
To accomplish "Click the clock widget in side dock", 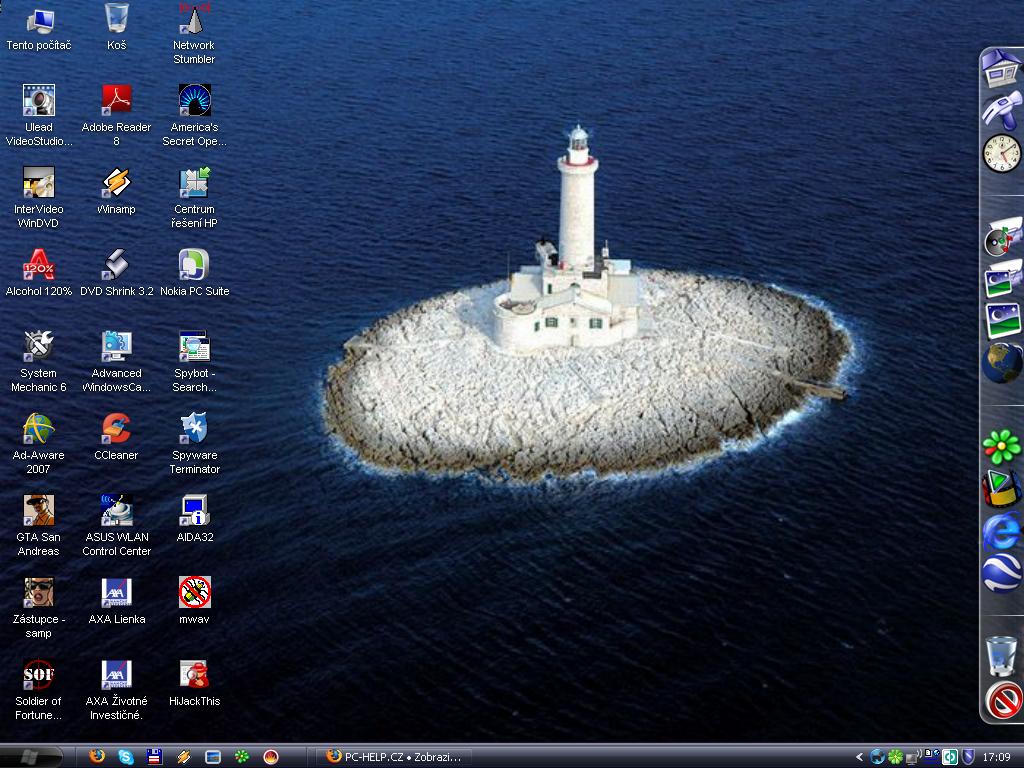I will (1001, 153).
